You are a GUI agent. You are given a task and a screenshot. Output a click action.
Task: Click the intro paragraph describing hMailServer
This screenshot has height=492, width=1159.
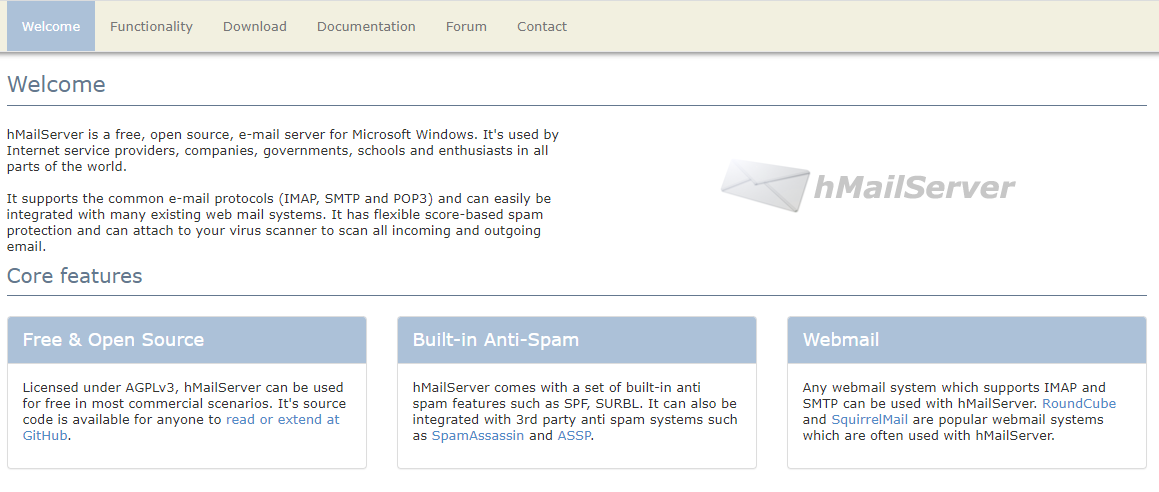(282, 150)
